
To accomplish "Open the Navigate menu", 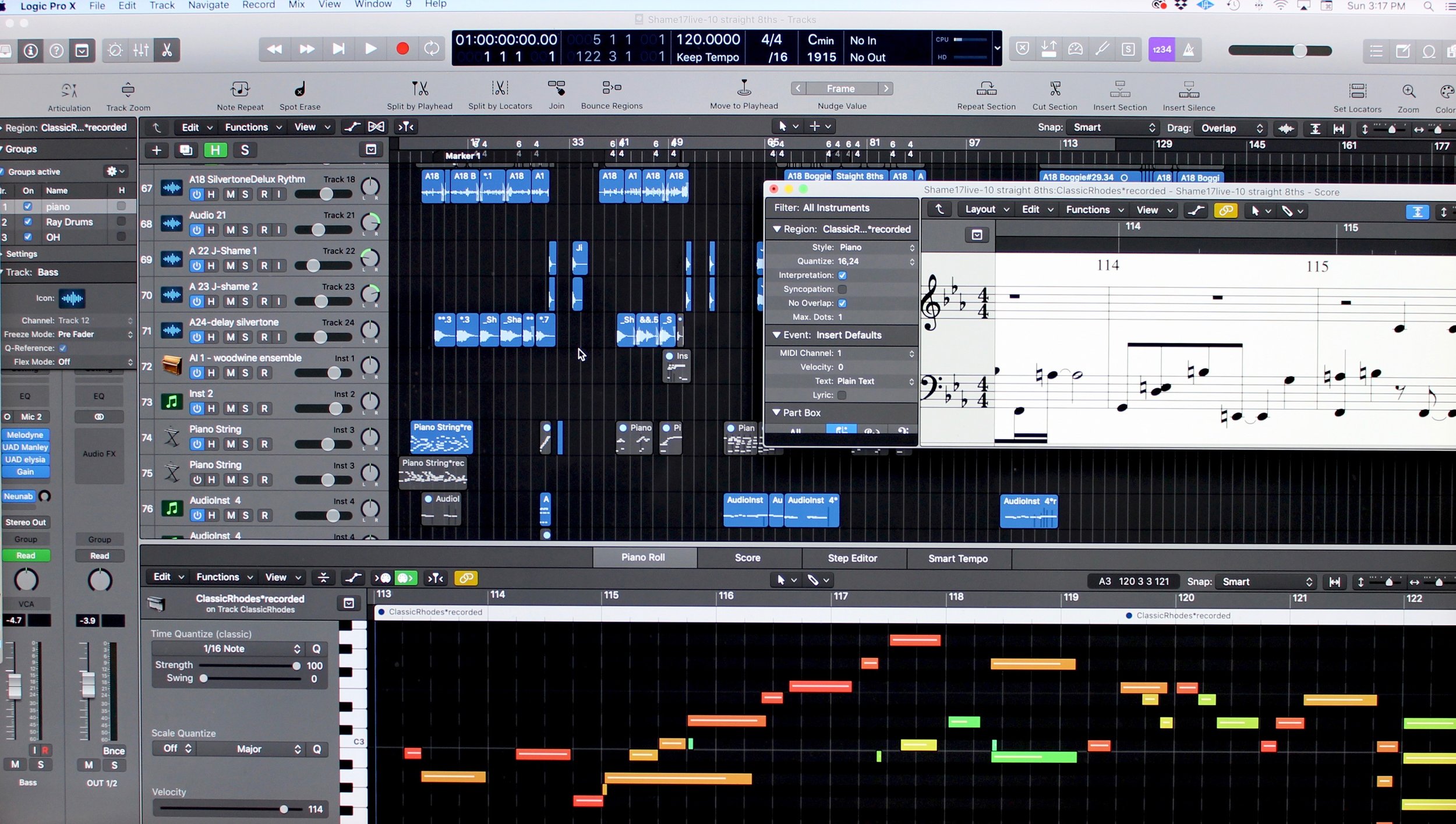I will coord(208,5).
